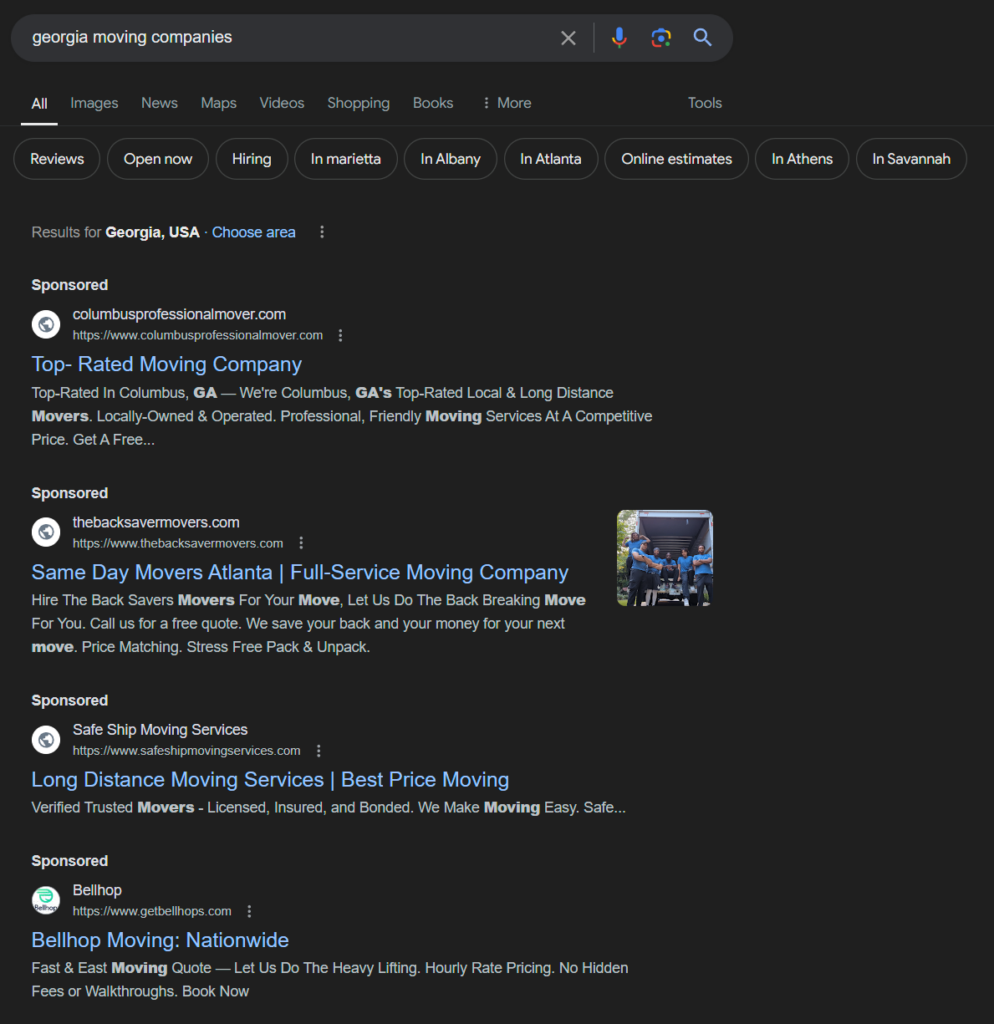The height and width of the screenshot is (1024, 994).
Task: Switch to the Maps tab
Action: click(x=218, y=103)
